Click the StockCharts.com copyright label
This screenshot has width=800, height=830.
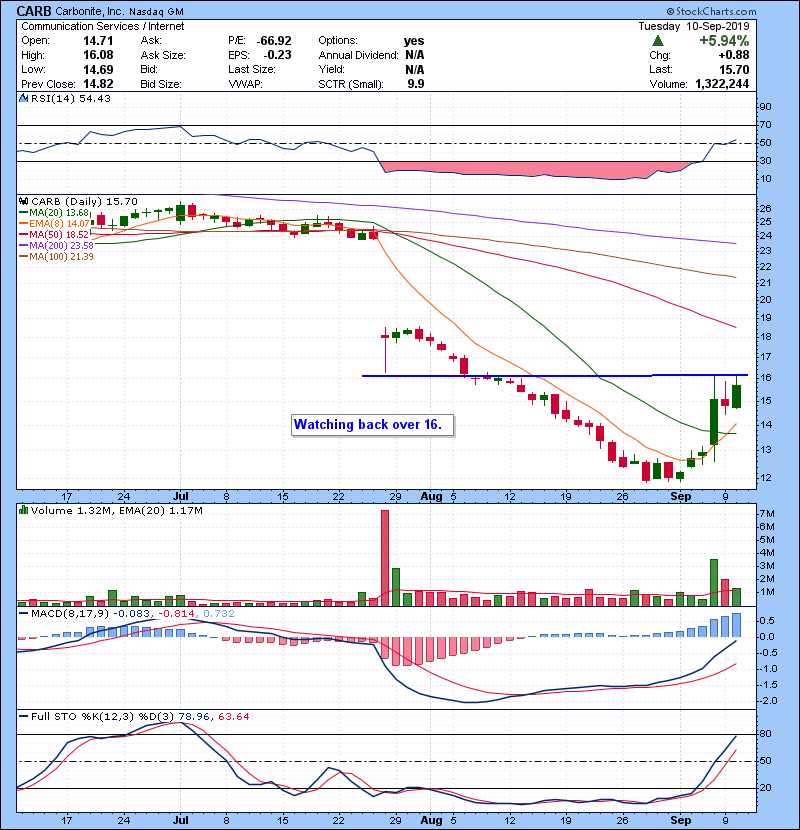pos(712,11)
